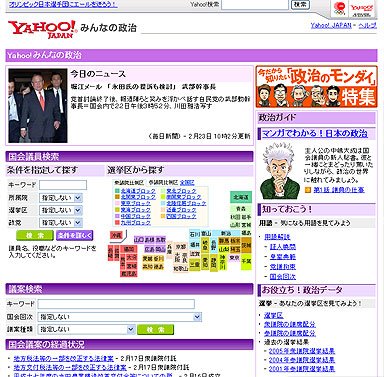Open the 選挙区 dropdown in member search
Viewport: 384px width, 377px height.
[60, 210]
